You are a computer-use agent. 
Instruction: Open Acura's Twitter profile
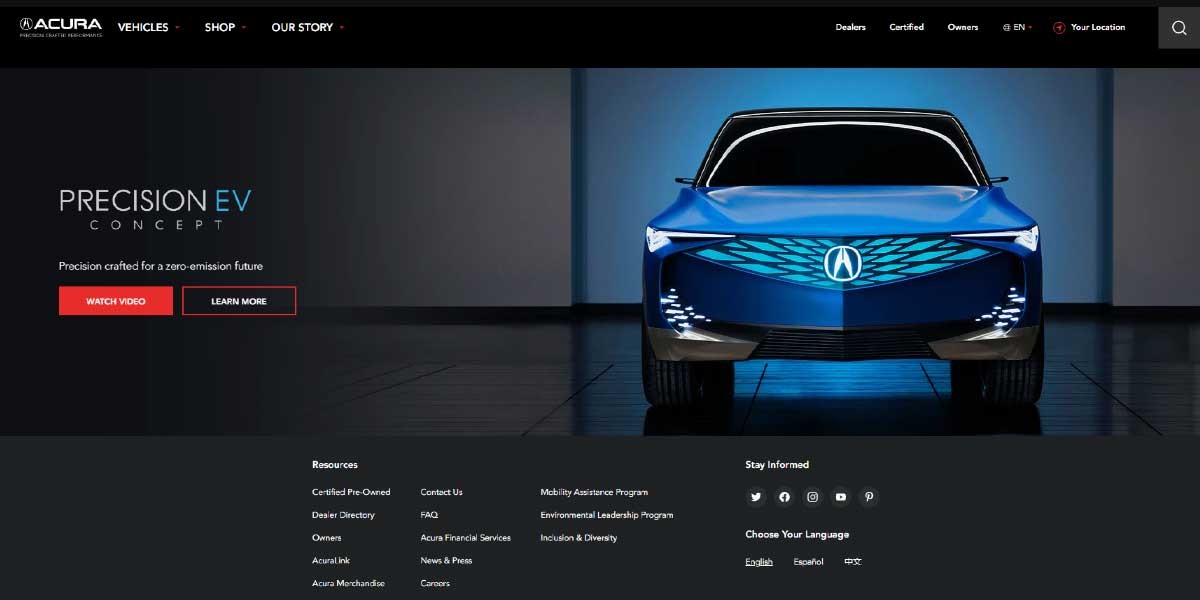[x=756, y=497]
